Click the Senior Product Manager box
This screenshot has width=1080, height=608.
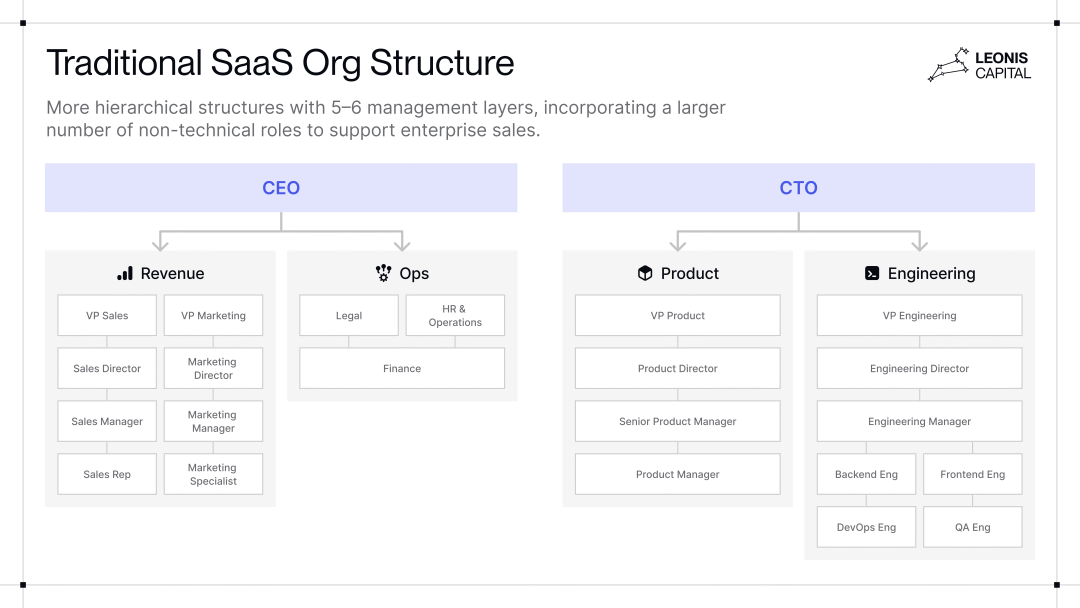[x=678, y=422]
